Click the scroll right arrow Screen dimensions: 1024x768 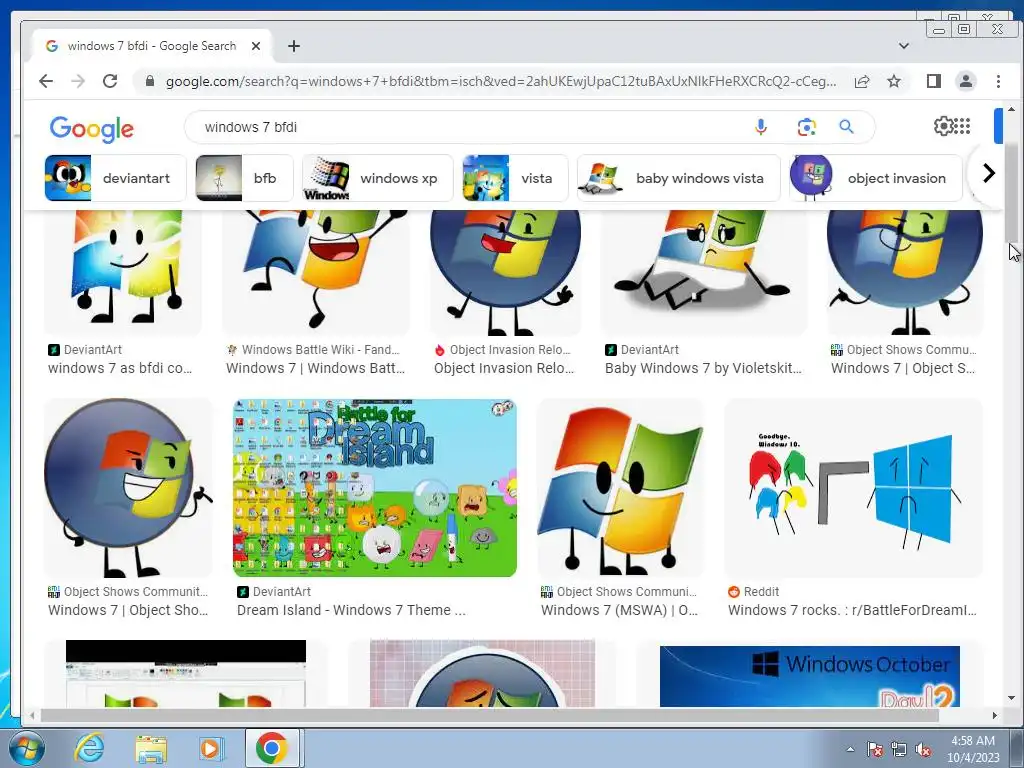tap(995, 716)
